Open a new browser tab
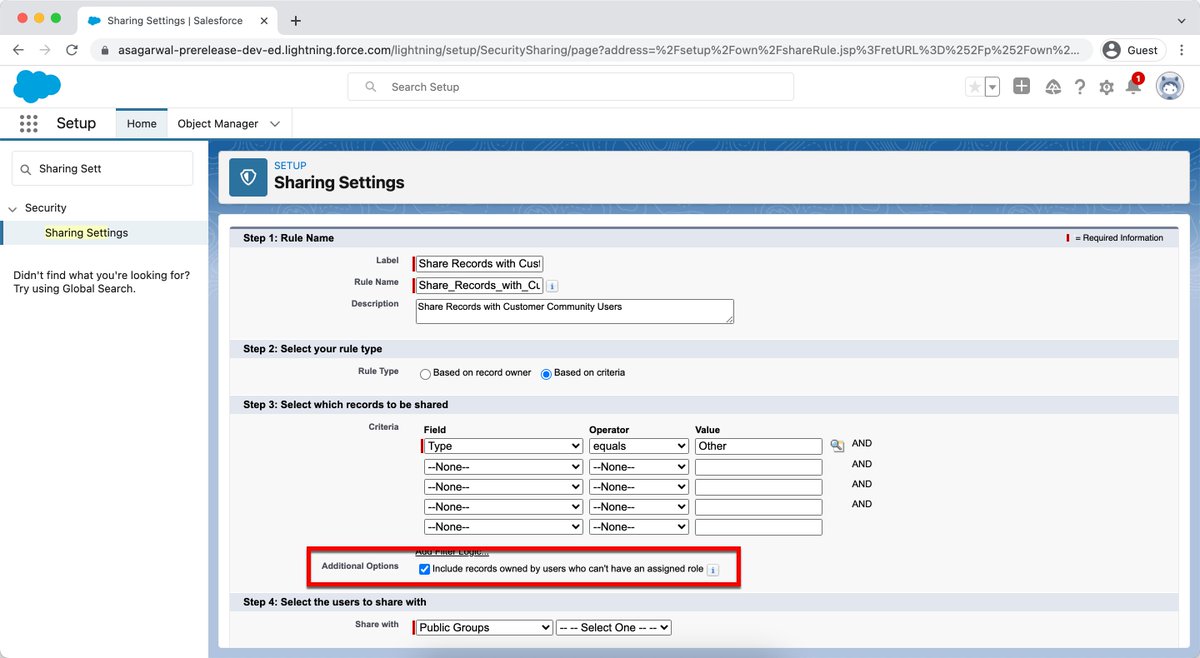The width and height of the screenshot is (1200, 658). tap(297, 21)
